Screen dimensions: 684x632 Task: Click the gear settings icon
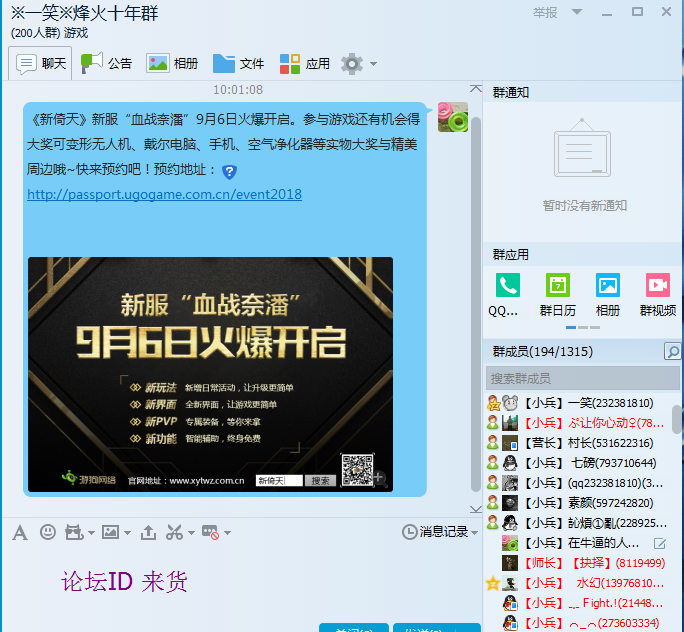(x=352, y=64)
